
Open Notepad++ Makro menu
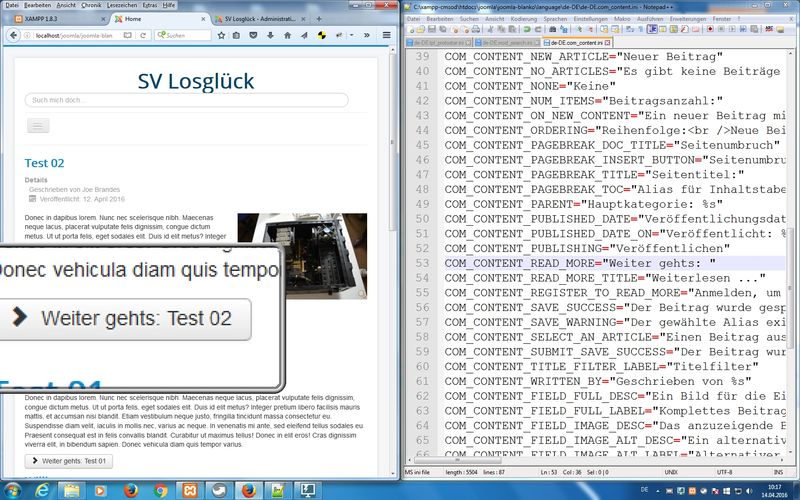coord(622,19)
